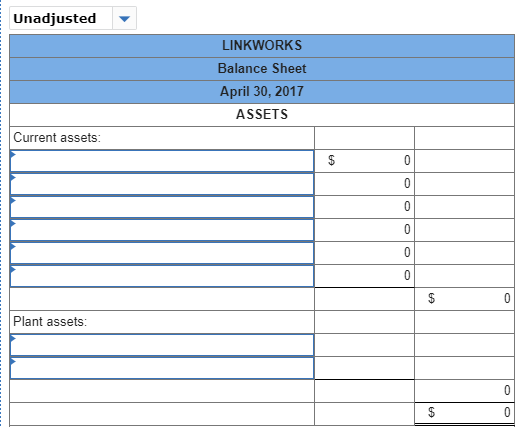Click the blank label cell below plant asset rows

tap(162, 391)
